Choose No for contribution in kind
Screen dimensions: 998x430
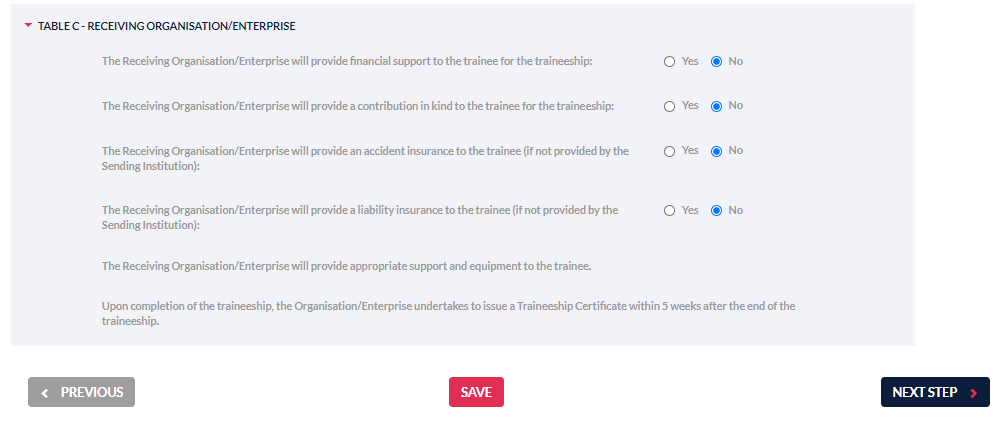[716, 106]
